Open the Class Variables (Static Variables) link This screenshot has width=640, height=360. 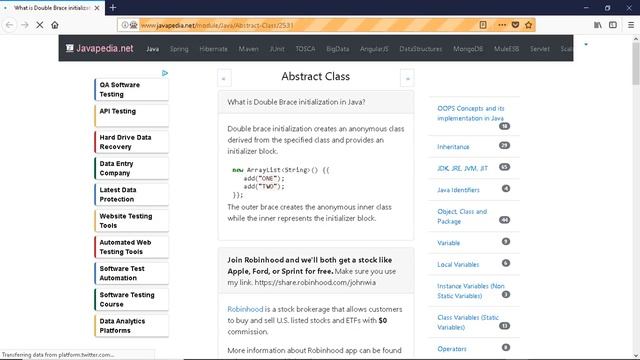pyautogui.click(x=468, y=322)
